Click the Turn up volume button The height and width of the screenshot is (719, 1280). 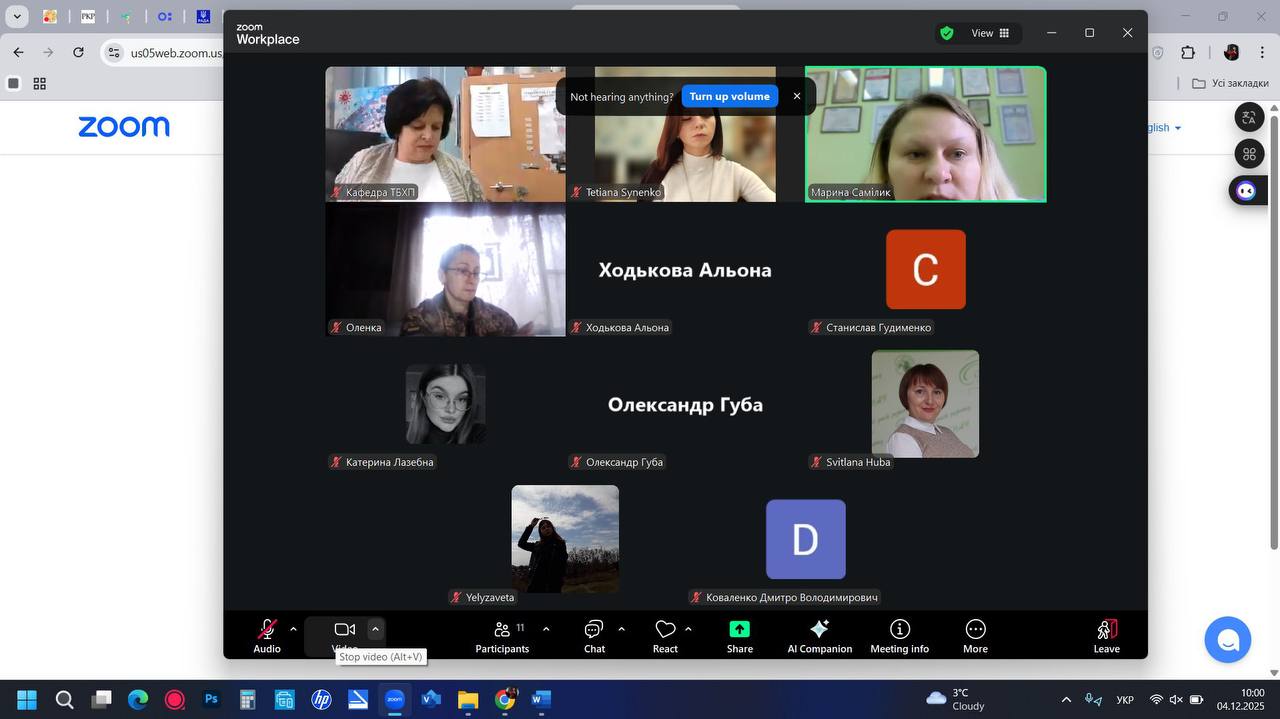click(729, 97)
